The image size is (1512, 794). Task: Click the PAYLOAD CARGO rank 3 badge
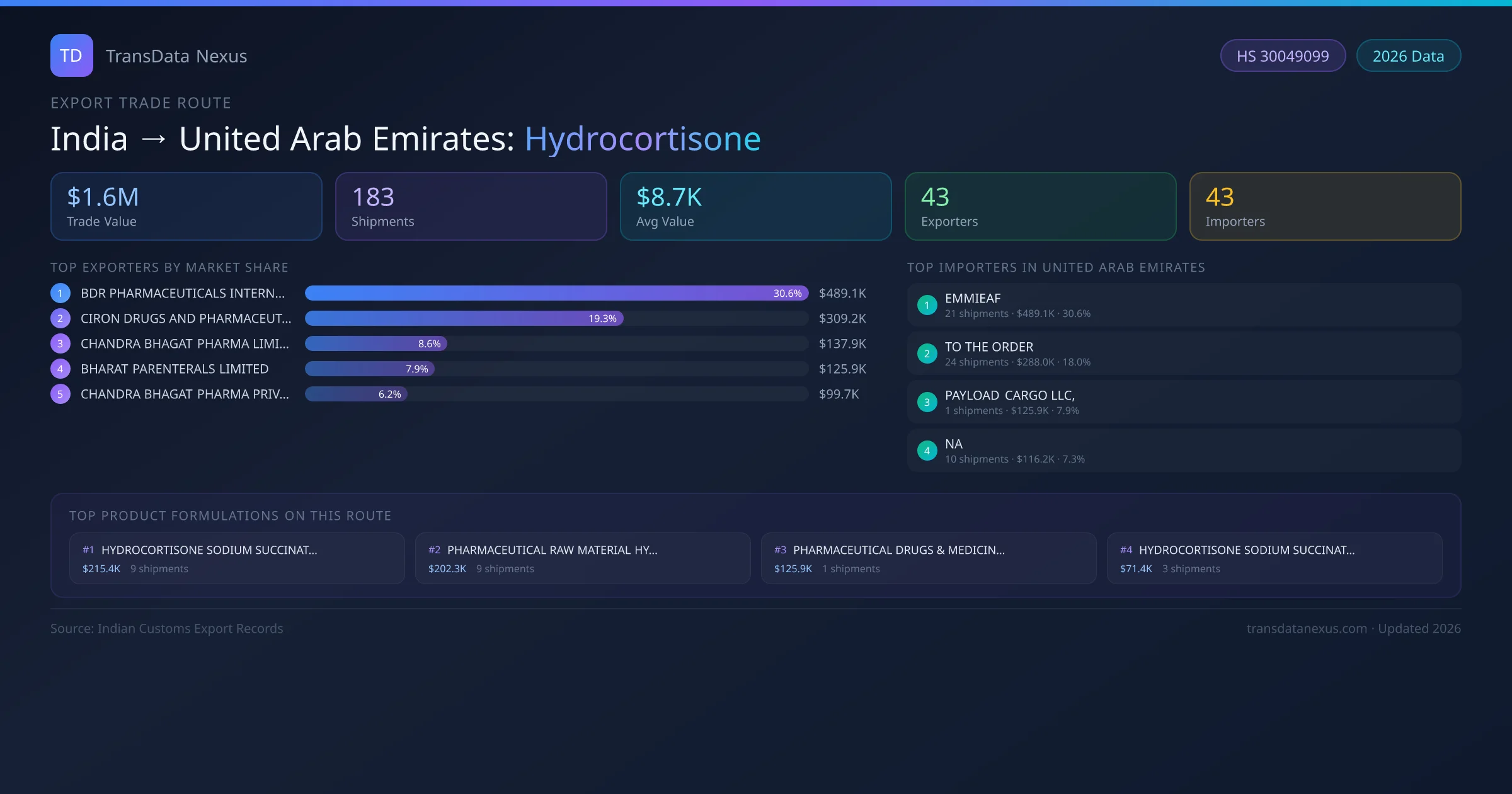coord(927,402)
